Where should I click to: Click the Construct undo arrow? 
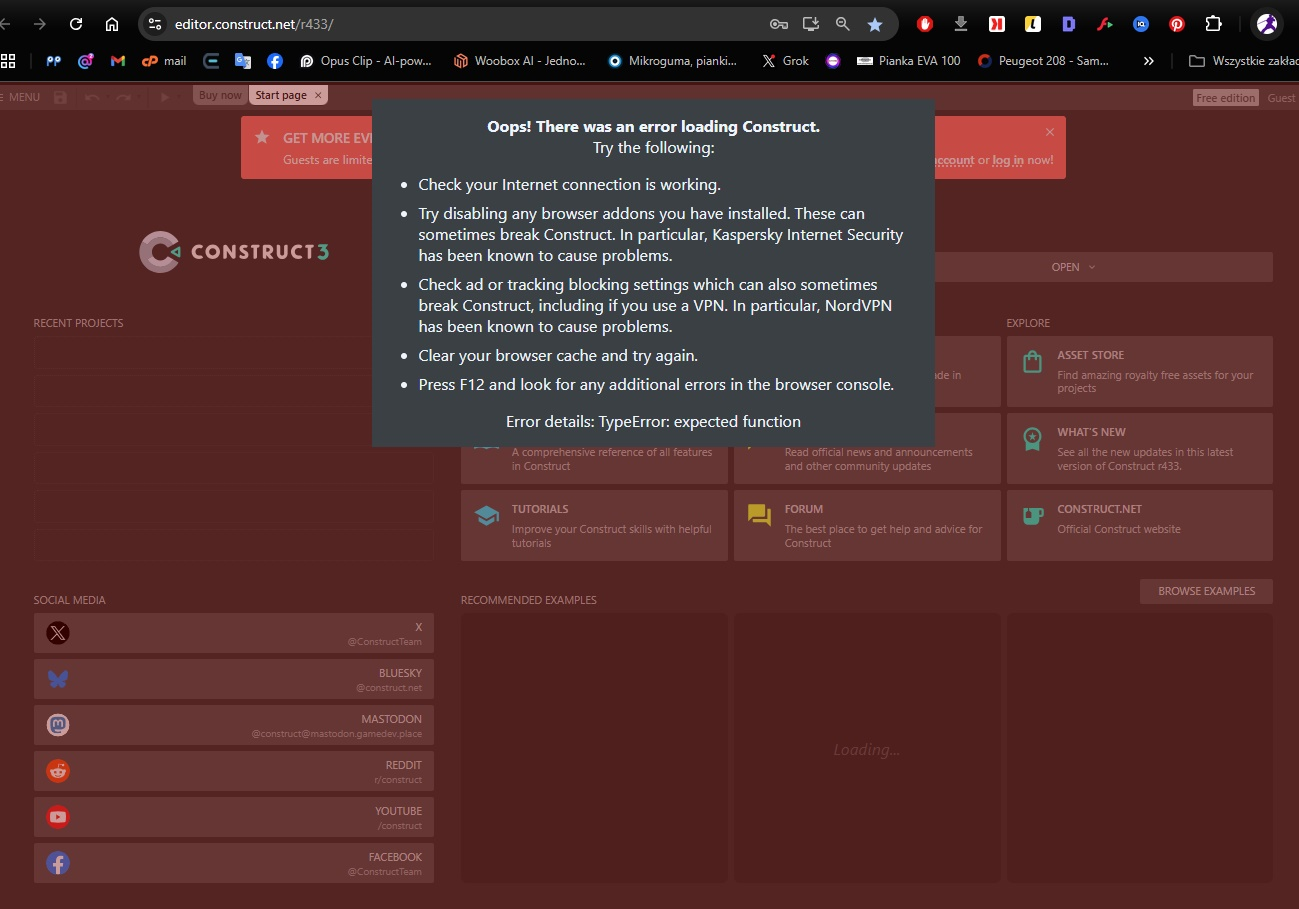[92, 97]
